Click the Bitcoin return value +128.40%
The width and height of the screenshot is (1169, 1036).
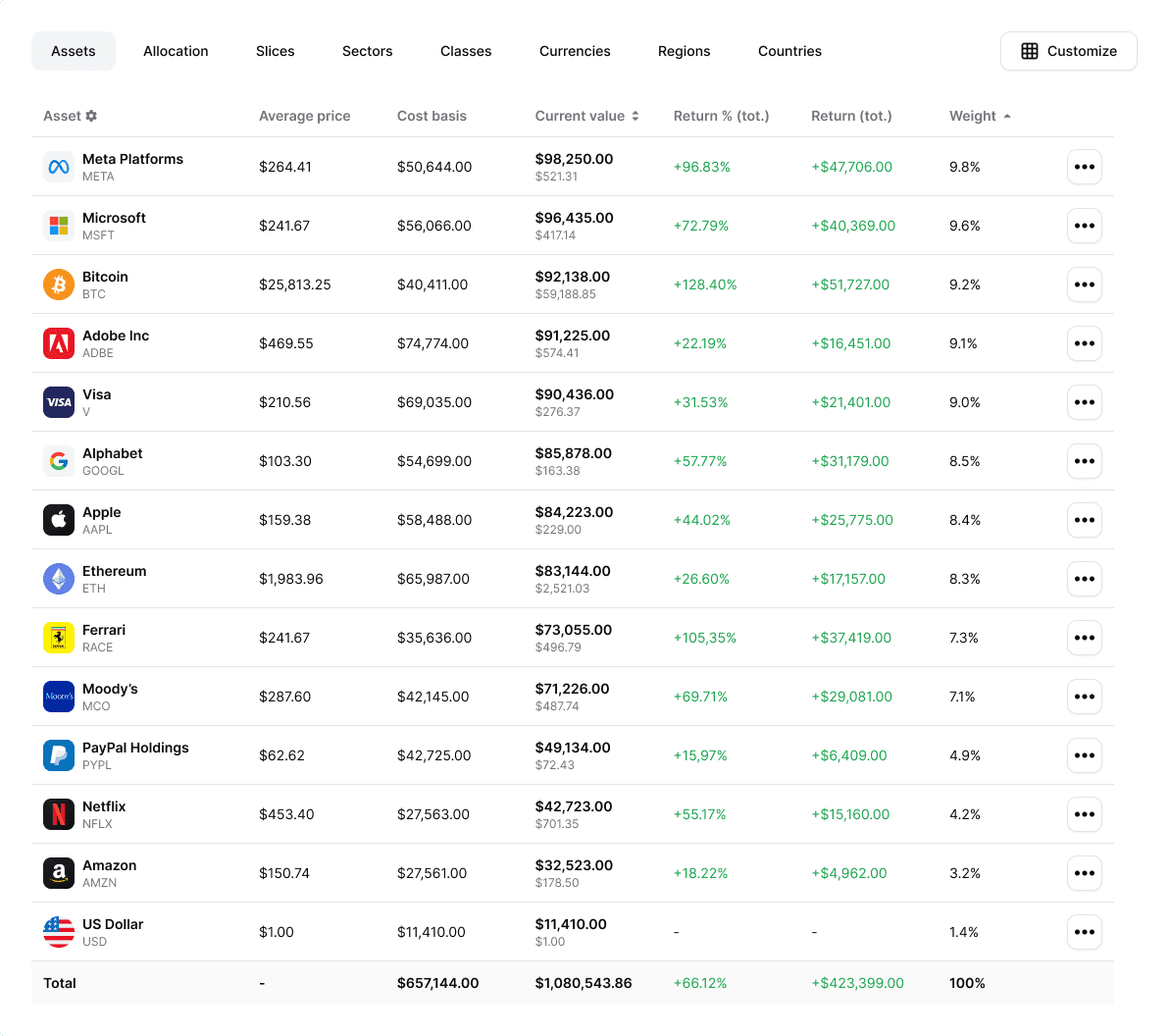705,285
